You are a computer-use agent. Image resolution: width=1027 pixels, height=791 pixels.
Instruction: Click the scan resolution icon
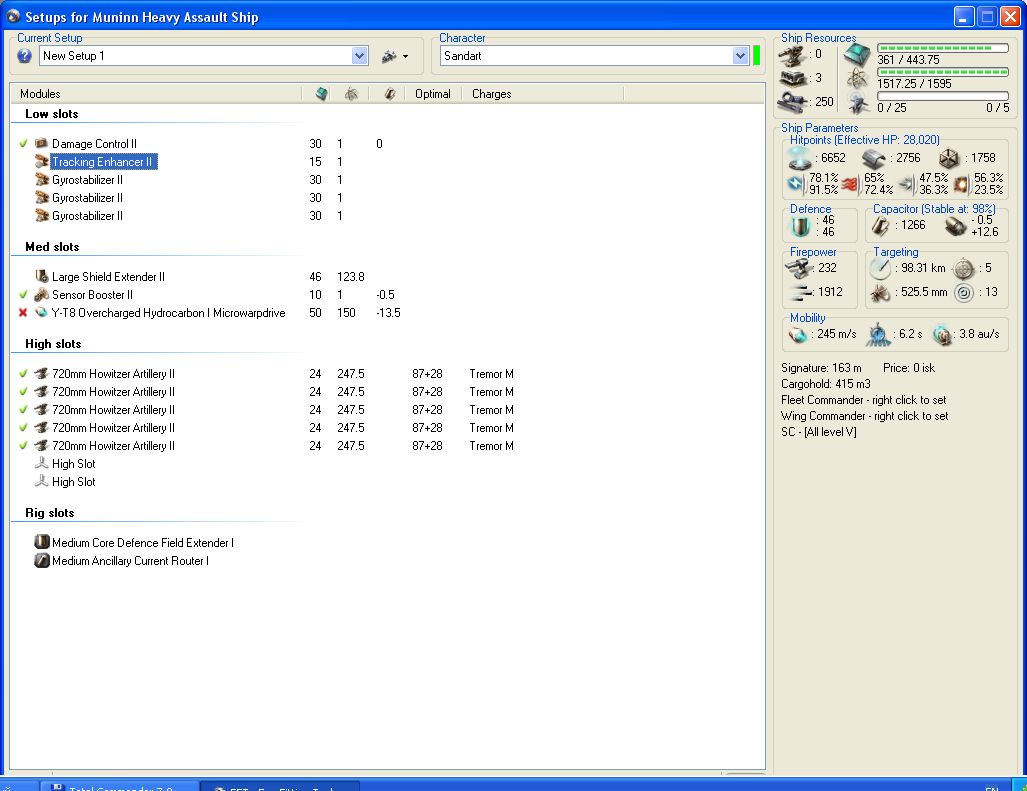pyautogui.click(x=880, y=293)
